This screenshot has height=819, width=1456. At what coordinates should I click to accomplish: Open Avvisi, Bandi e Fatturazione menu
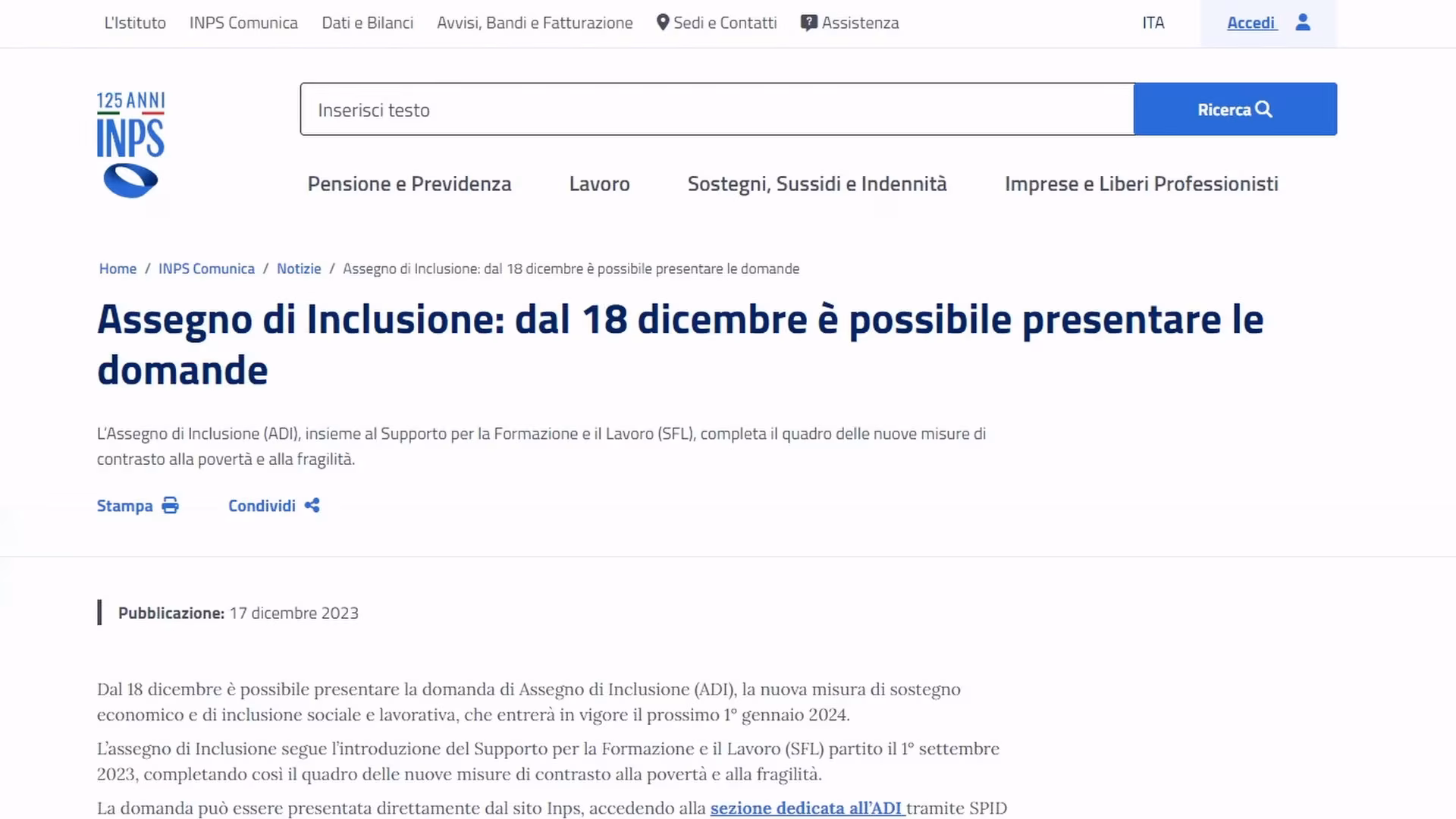535,23
